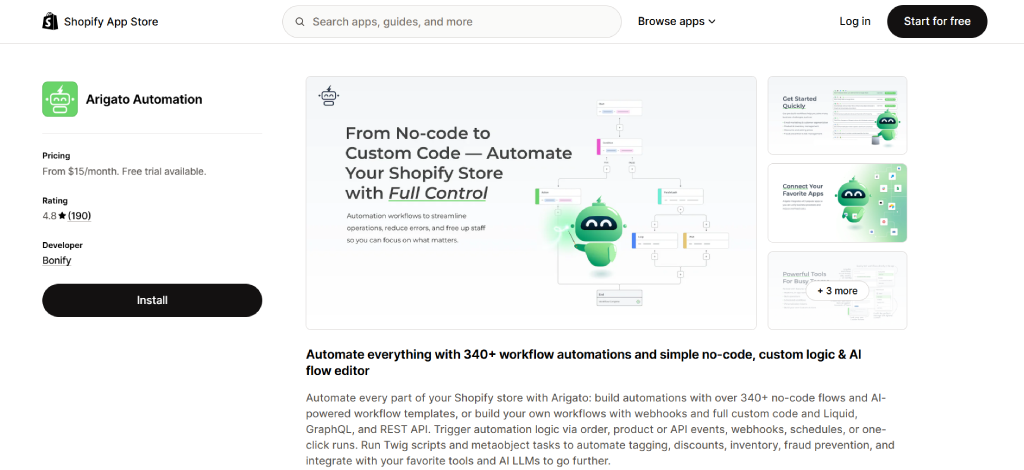Viewport: 1024px width, 470px height.
Task: Focus the Search apps, guides, and more field
Action: click(x=451, y=22)
